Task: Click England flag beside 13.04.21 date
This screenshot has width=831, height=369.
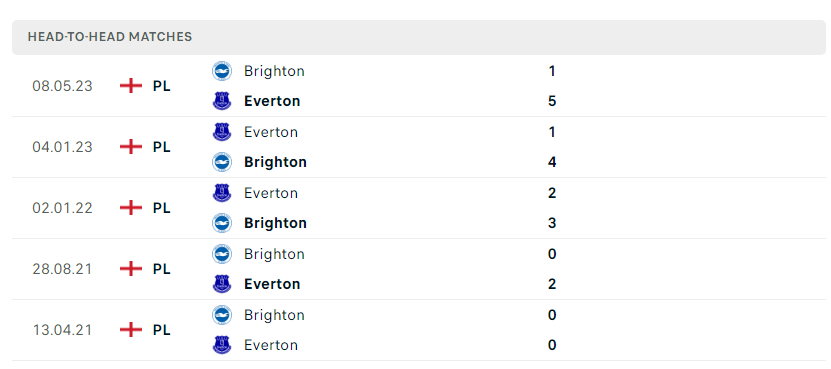Action: coord(131,330)
